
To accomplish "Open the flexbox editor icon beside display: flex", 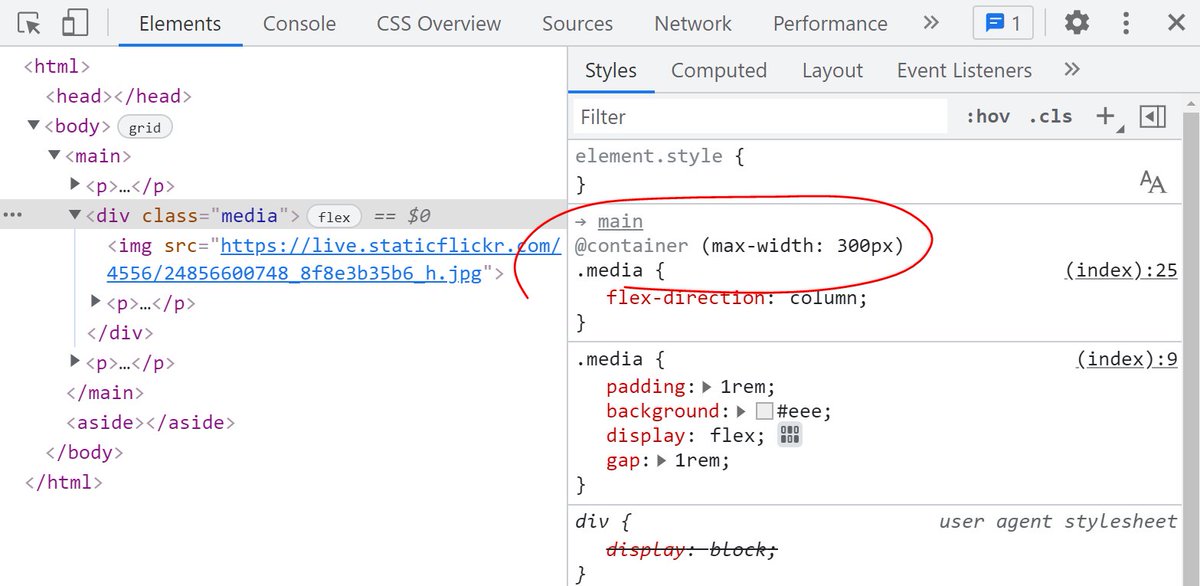I will click(789, 435).
